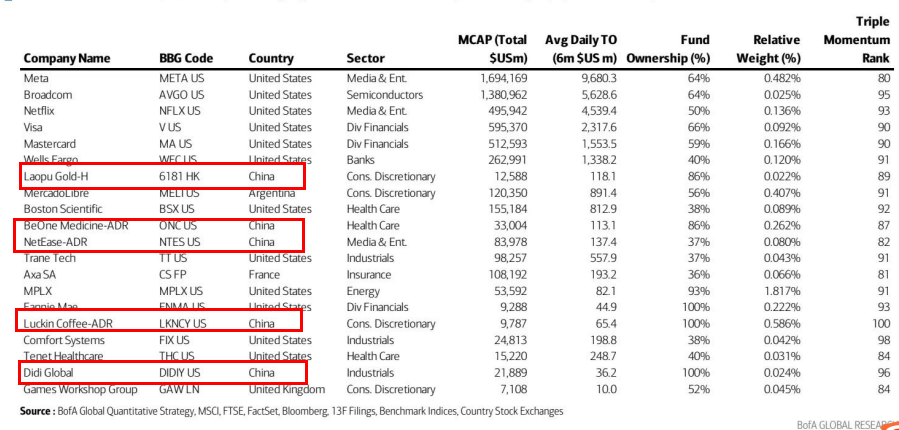
Task: Select the United Kingdom country cell
Action: click(x=286, y=389)
